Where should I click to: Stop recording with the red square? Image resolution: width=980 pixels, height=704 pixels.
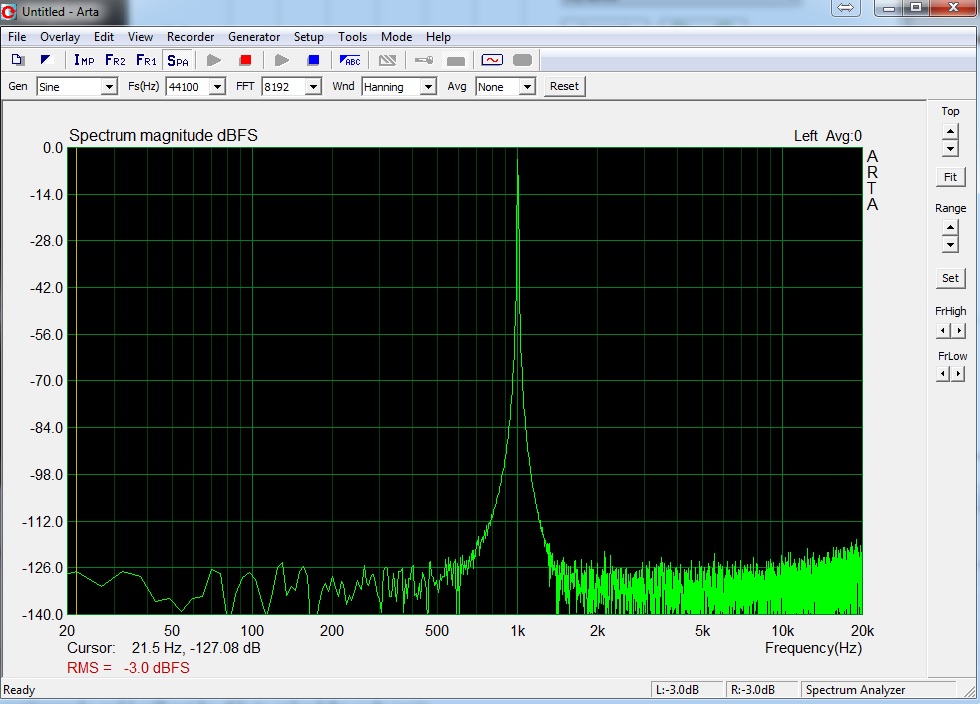point(245,60)
